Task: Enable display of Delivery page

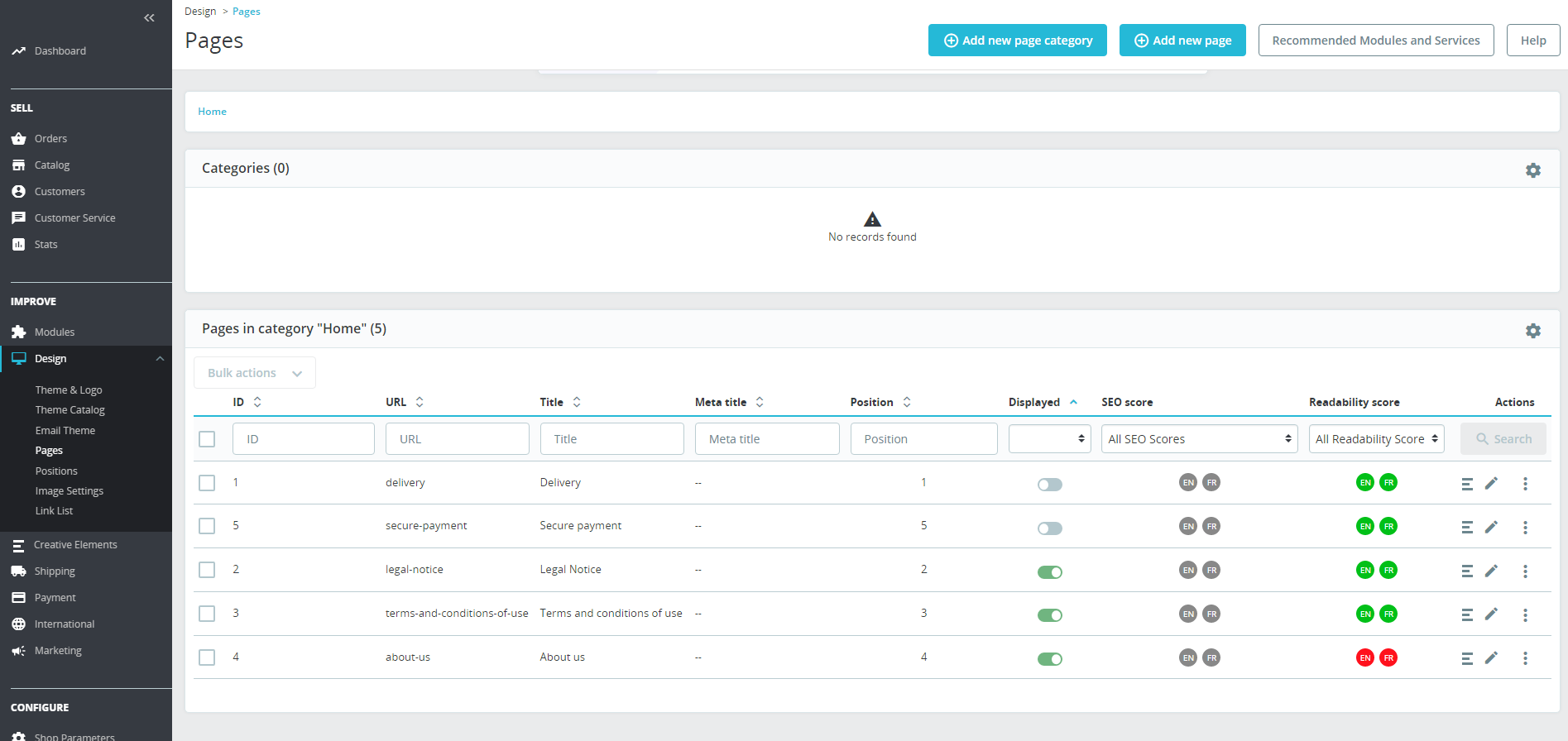Action: click(x=1050, y=485)
